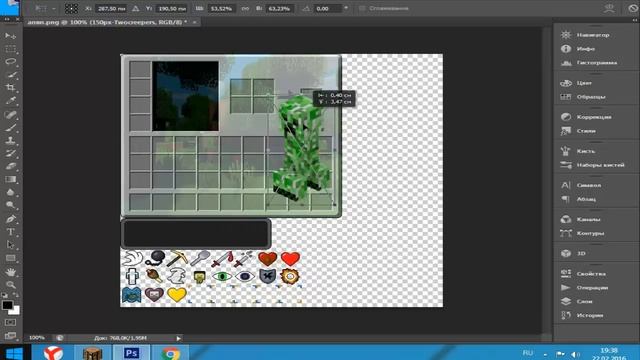Select the Hand tool
The height and width of the screenshot is (360, 640).
(x=10, y=272)
